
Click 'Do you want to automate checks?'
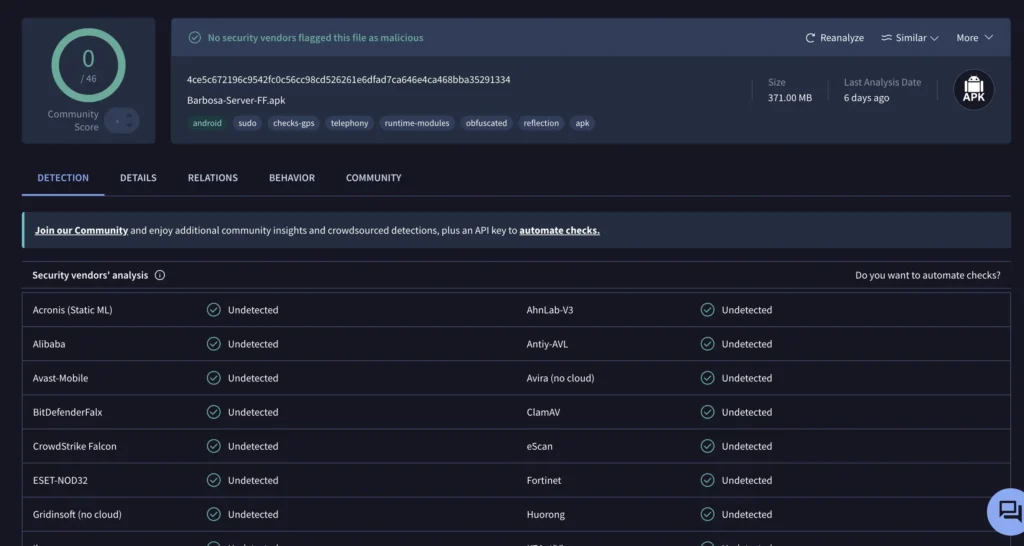(x=927, y=276)
